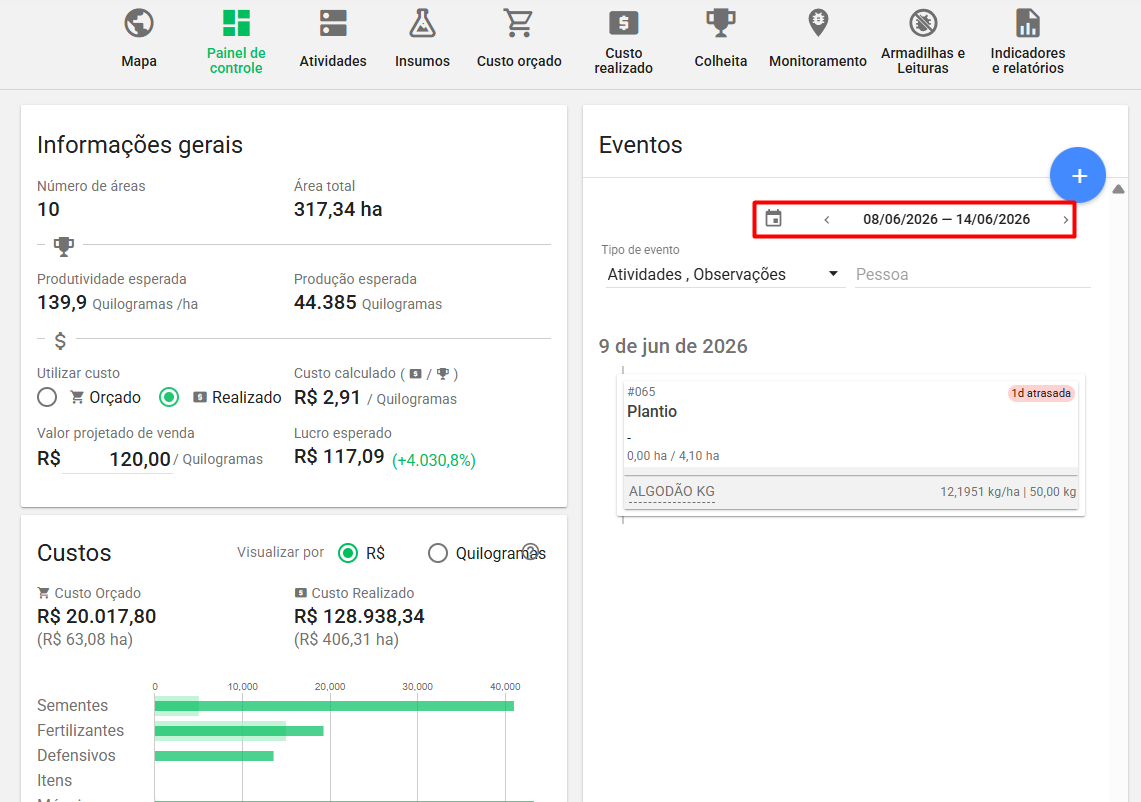
Task: Click the Defensivos cost bar
Action: pyautogui.click(x=214, y=756)
